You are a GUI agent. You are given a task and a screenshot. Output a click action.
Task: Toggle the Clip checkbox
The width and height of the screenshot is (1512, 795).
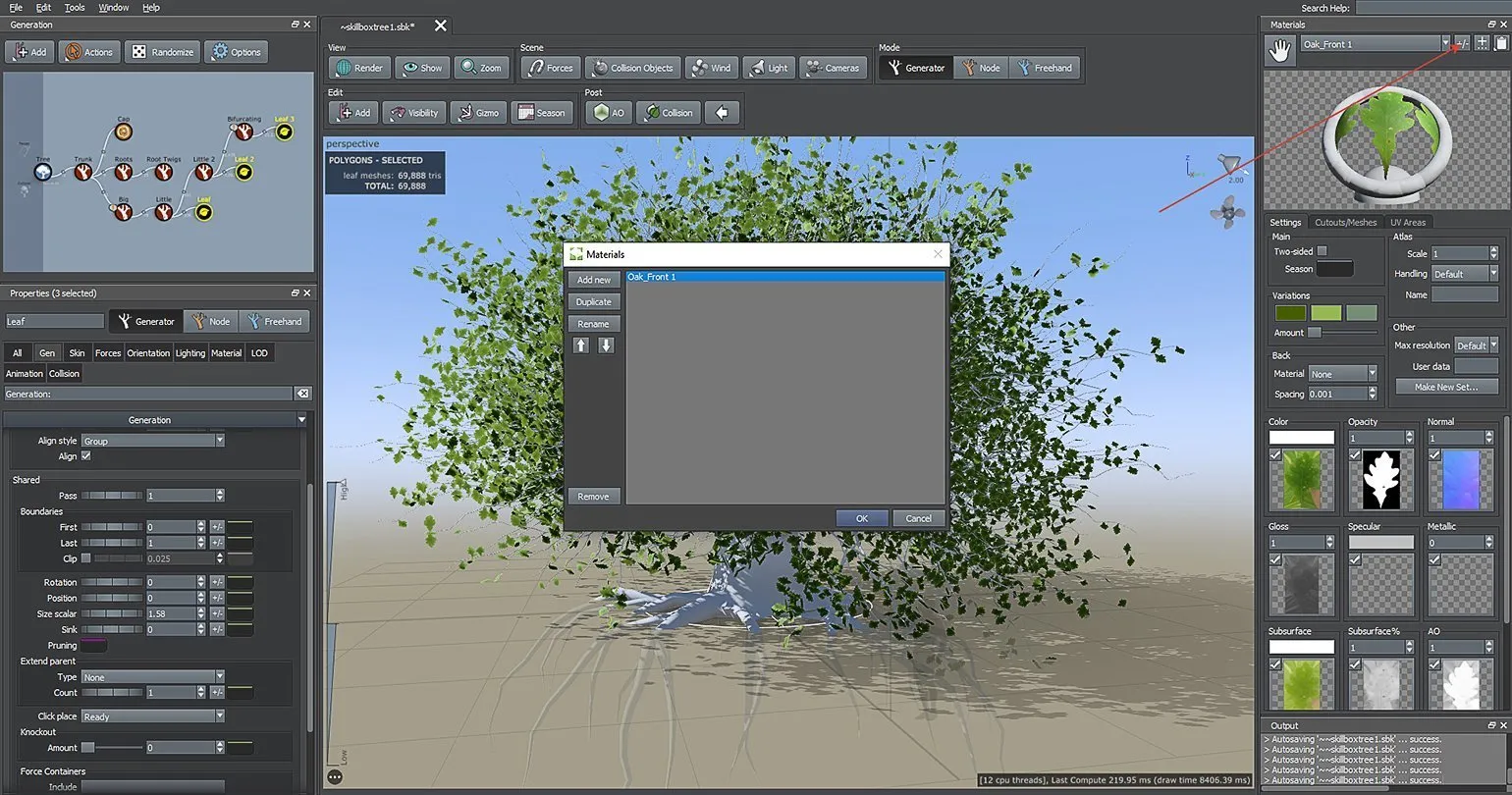coord(86,558)
